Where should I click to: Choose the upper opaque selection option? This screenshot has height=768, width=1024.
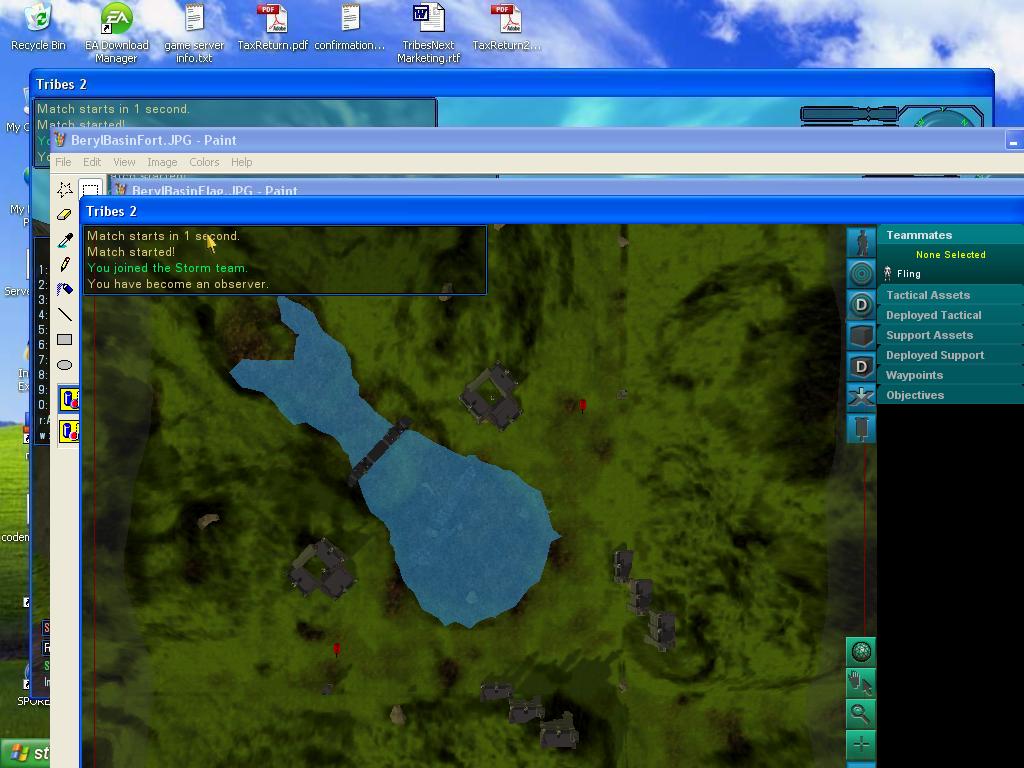pyautogui.click(x=69, y=399)
